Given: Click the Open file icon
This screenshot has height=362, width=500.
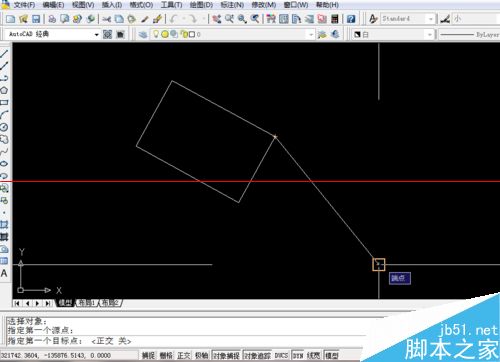Looking at the screenshot, I should 23,19.
